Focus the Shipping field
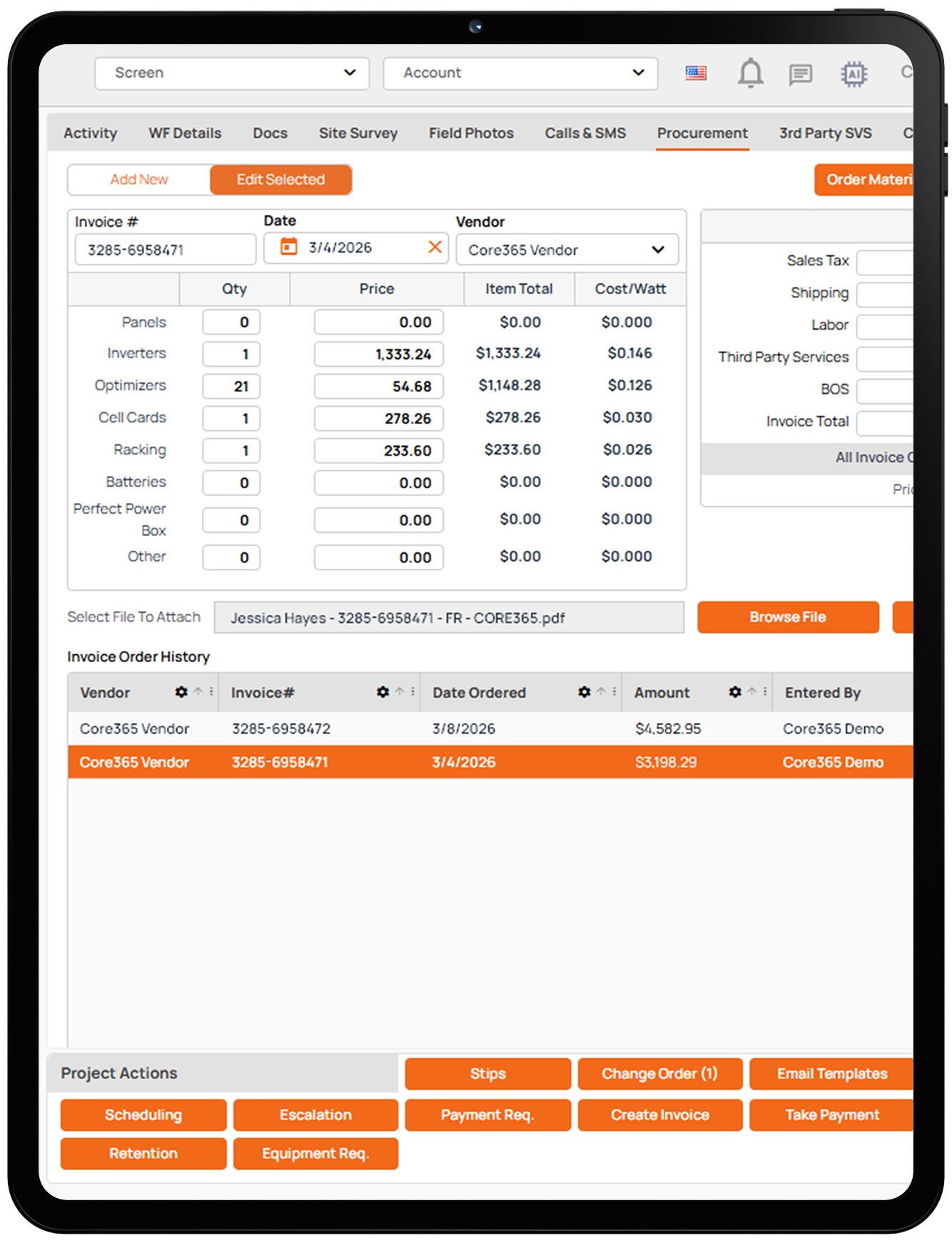This screenshot has height=1248, width=952. (x=885, y=294)
